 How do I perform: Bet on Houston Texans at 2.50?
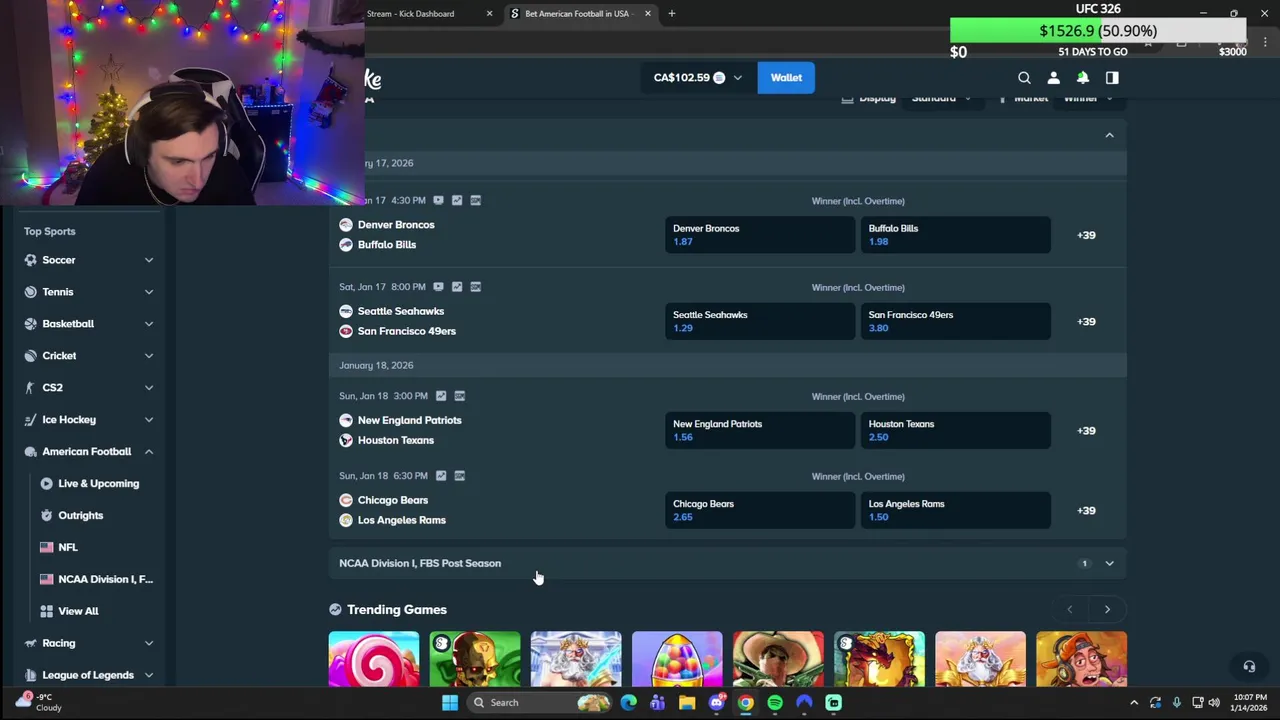pos(955,430)
